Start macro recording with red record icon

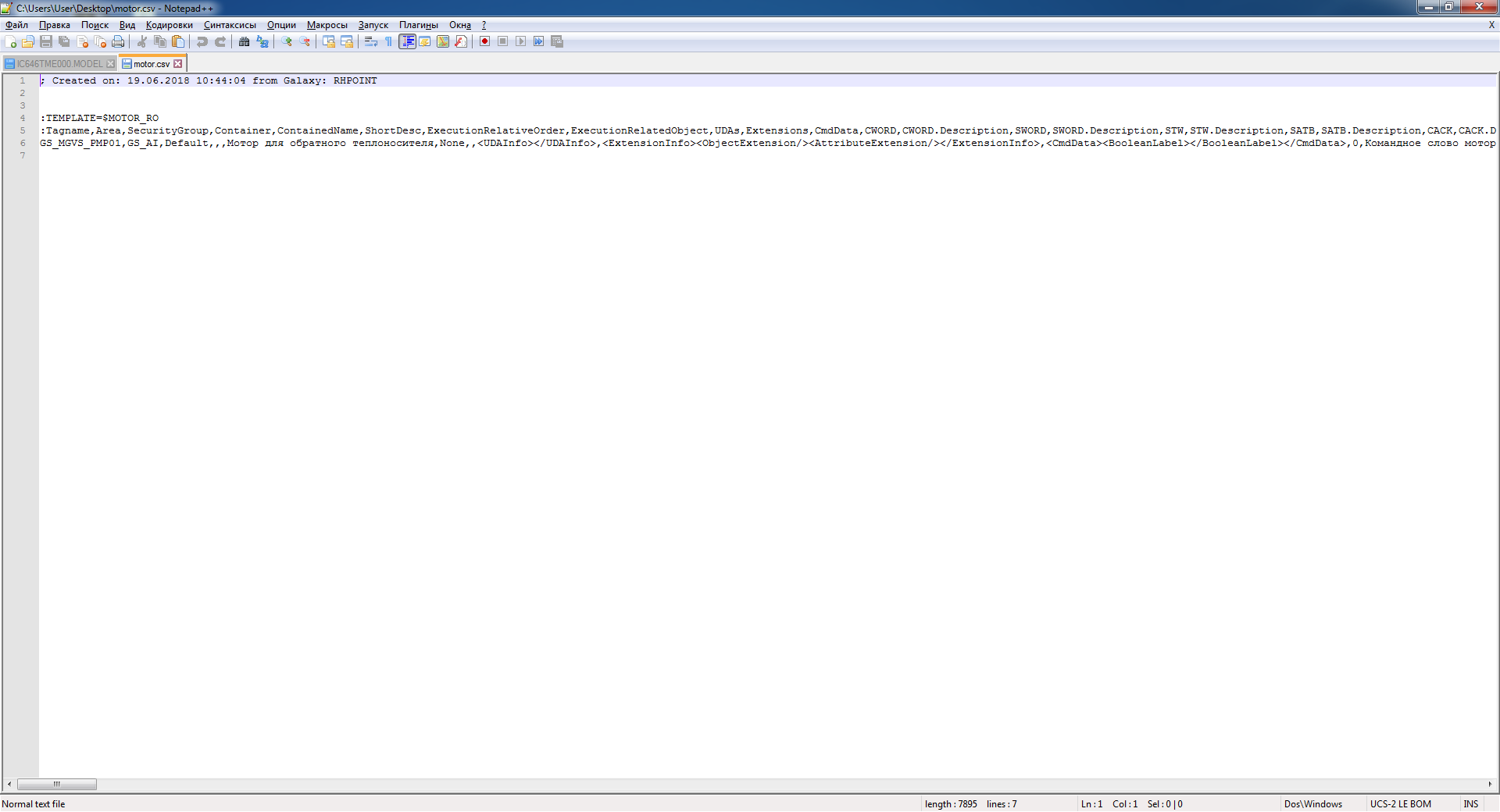pos(484,41)
